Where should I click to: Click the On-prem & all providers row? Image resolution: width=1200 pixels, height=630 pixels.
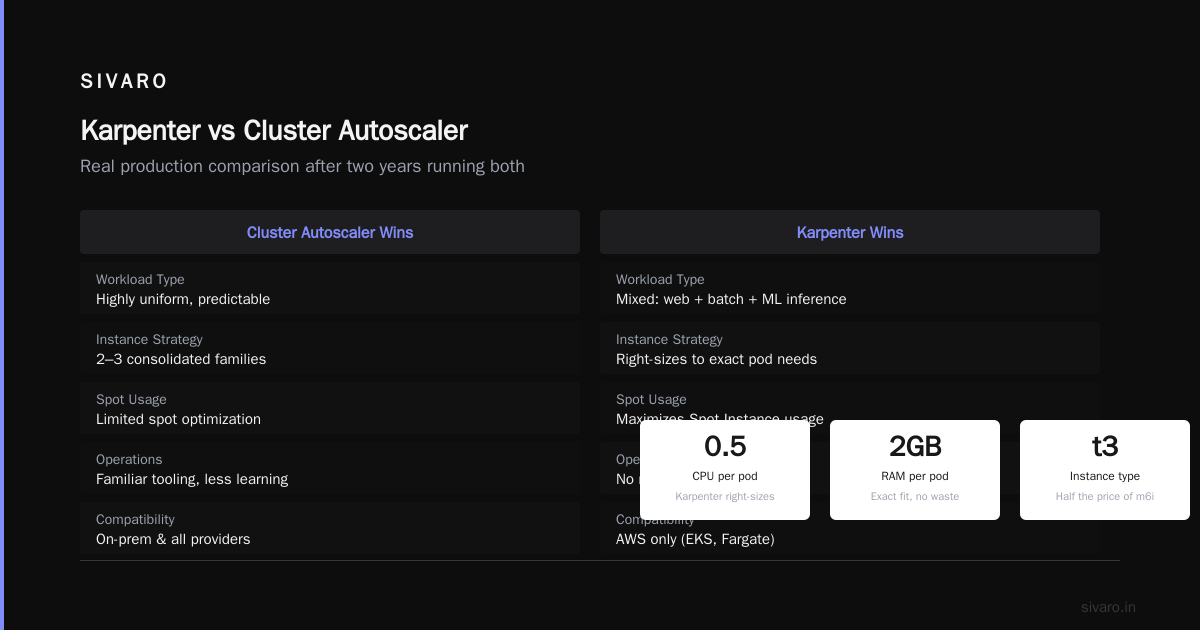point(330,529)
